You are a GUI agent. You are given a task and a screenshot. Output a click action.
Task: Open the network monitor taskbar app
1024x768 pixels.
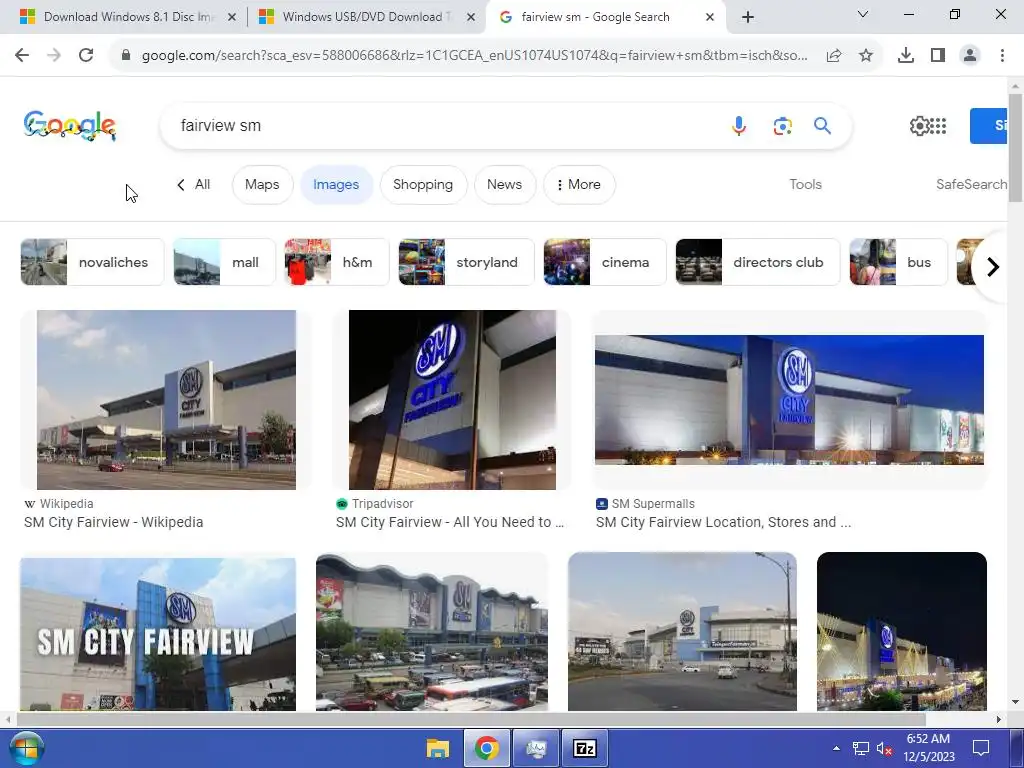(536, 748)
